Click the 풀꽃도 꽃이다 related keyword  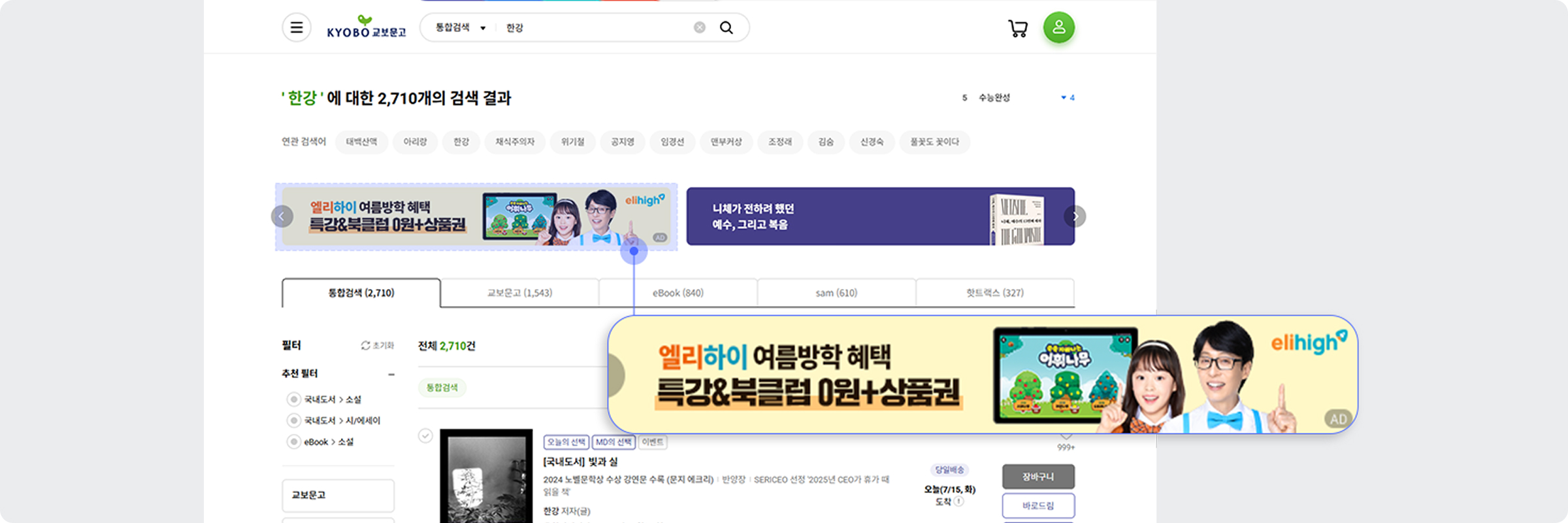coord(935,142)
